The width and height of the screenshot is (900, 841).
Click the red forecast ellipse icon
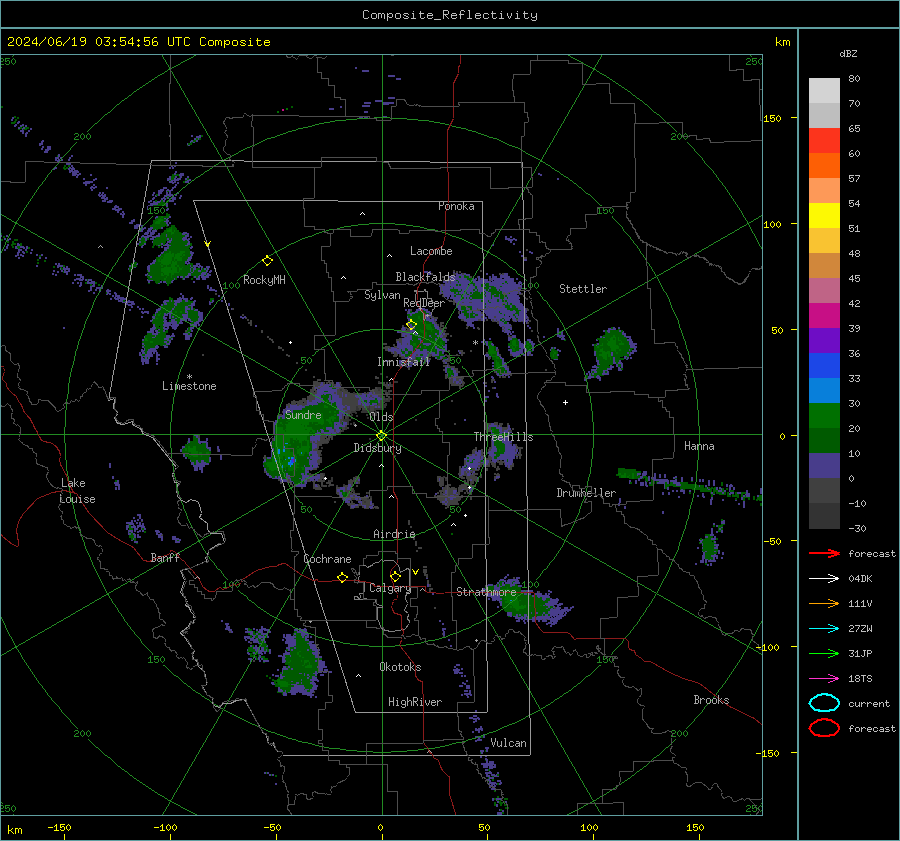[824, 728]
